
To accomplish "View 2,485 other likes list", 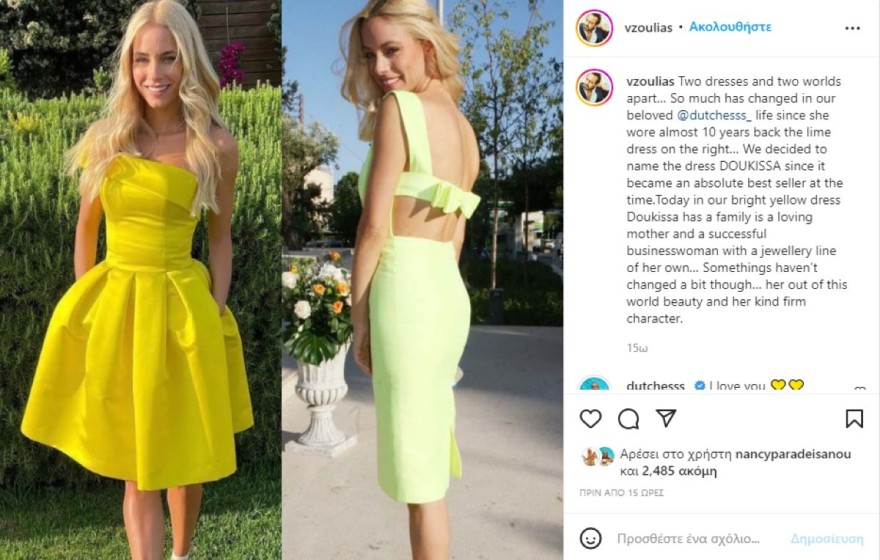I will pos(679,471).
